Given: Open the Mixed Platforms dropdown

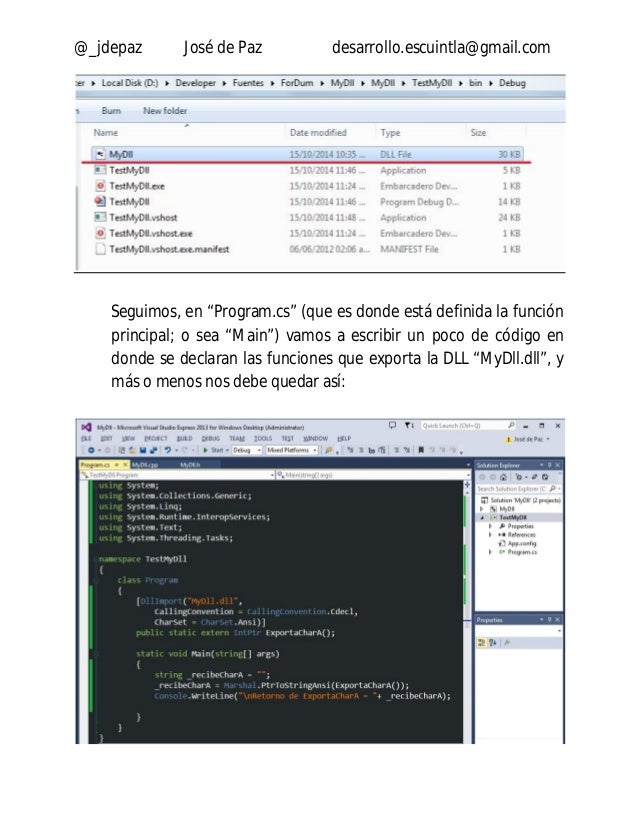Looking at the screenshot, I should tap(291, 450).
